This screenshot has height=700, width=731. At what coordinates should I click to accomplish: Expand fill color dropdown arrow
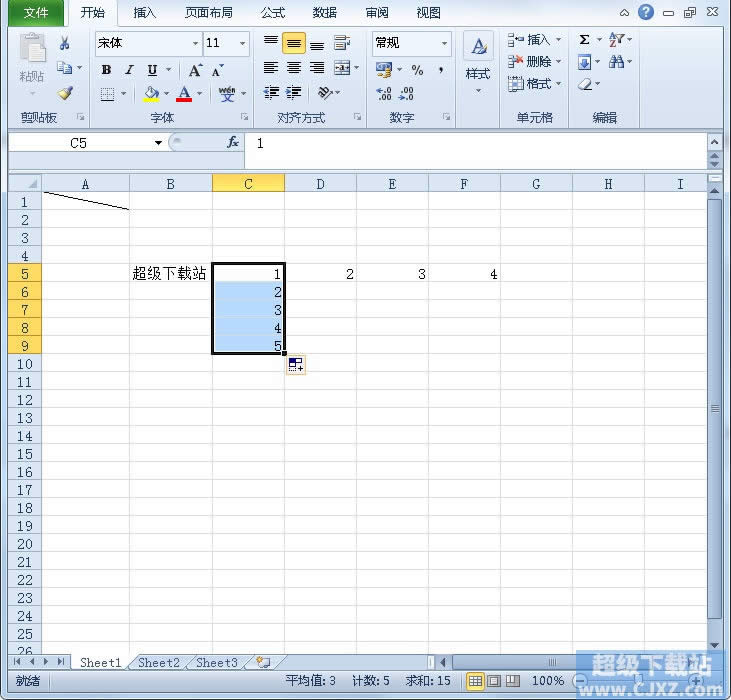pyautogui.click(x=166, y=94)
